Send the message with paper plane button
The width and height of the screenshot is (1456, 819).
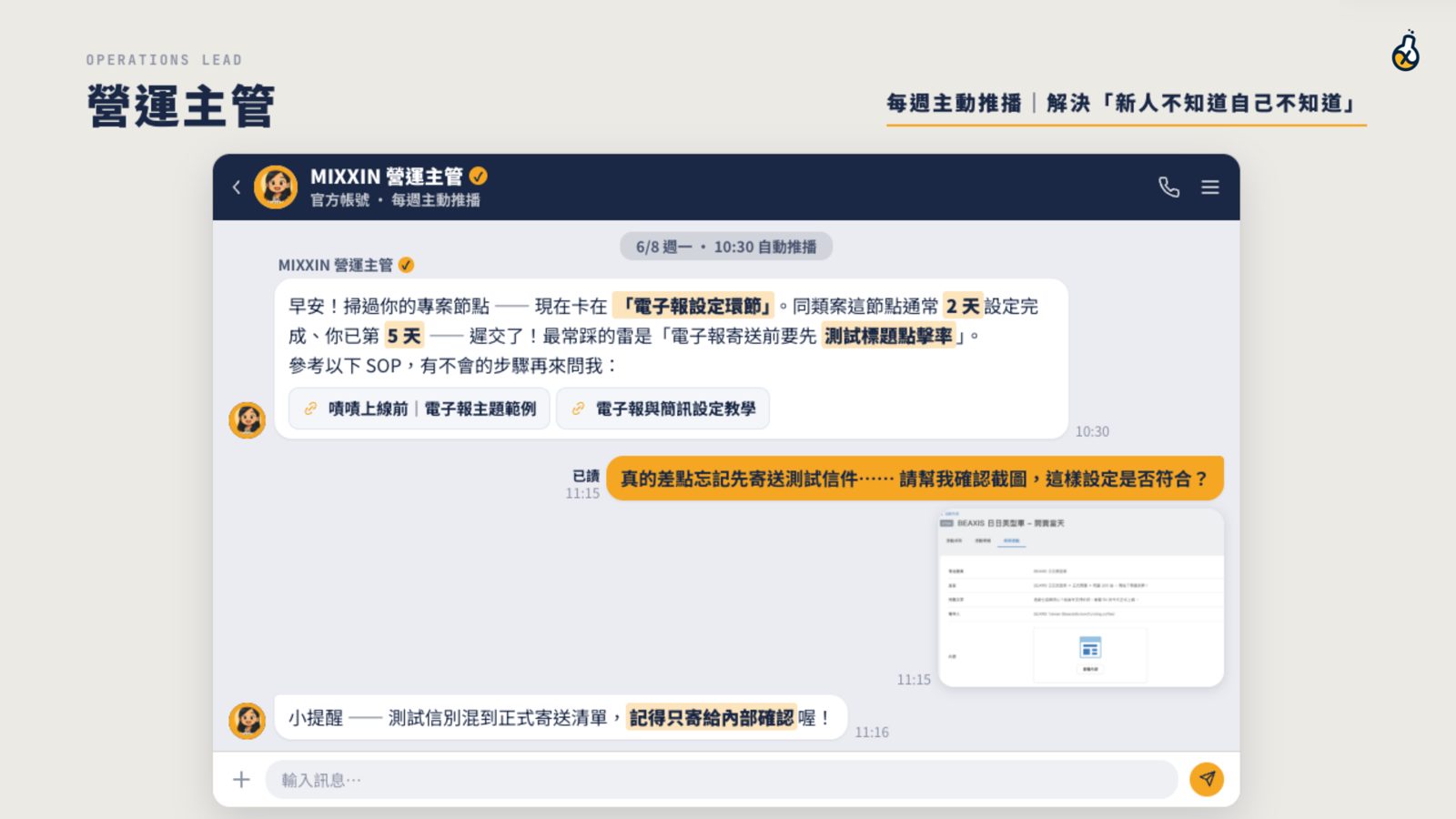pyautogui.click(x=1207, y=779)
